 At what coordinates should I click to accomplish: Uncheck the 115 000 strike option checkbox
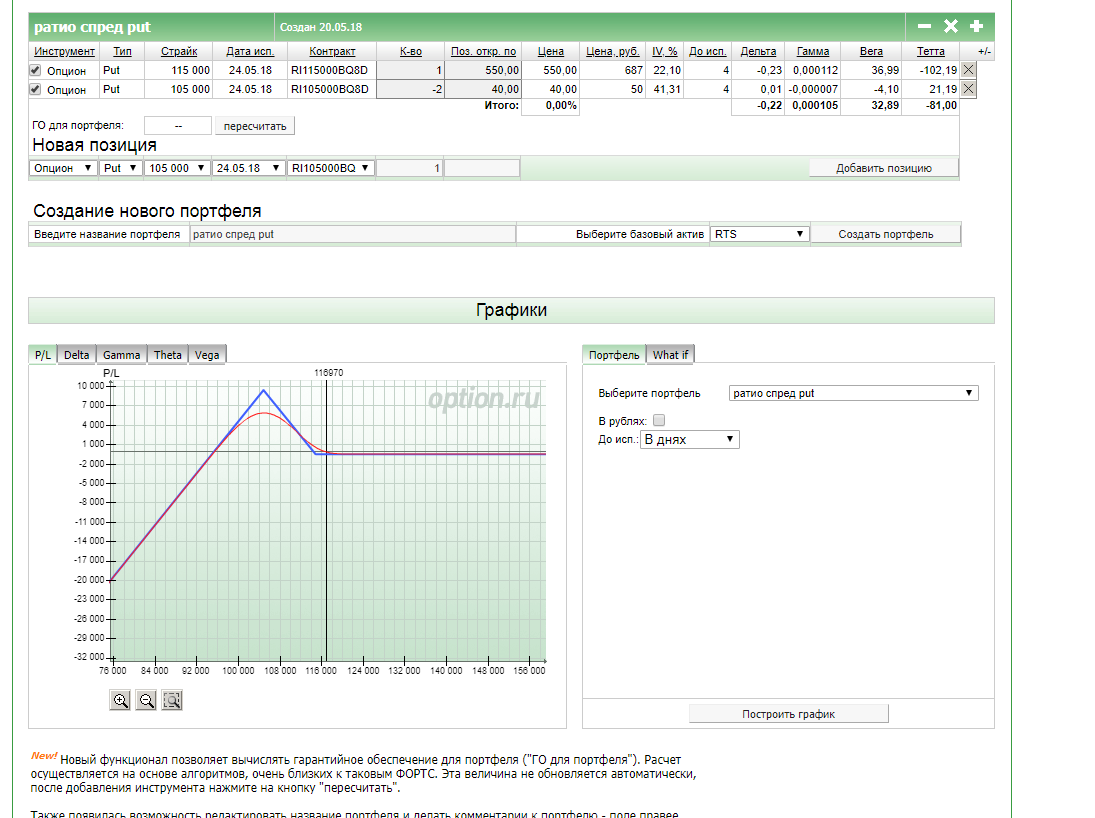point(36,70)
